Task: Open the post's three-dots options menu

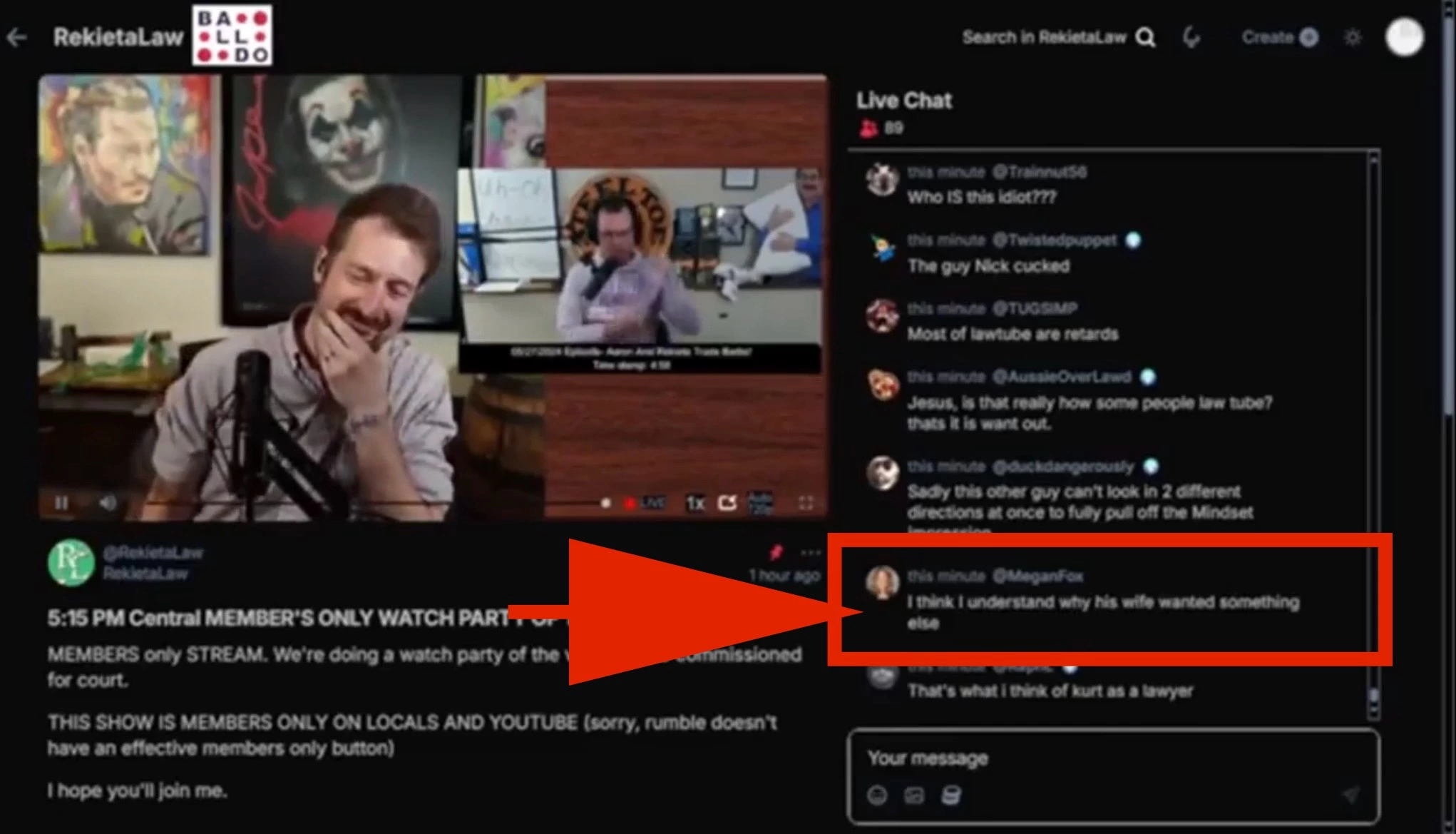Action: (x=811, y=552)
